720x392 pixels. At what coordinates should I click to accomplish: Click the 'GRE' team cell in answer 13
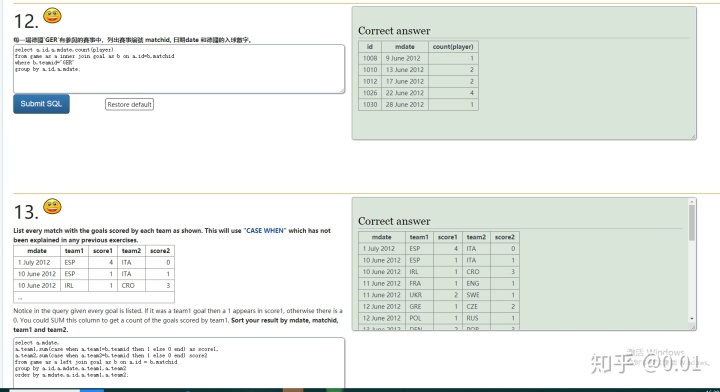(419, 306)
